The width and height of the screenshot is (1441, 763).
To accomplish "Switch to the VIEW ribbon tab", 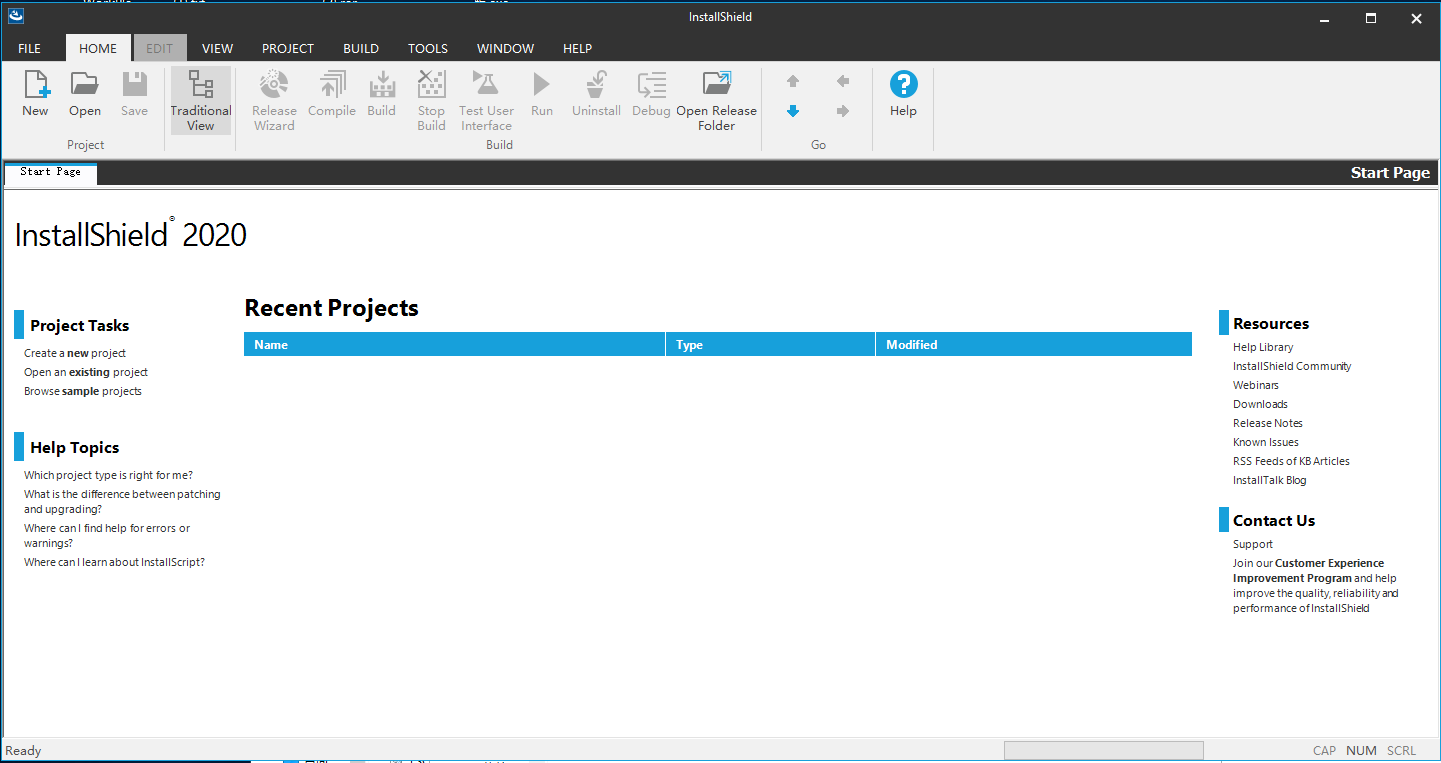I will pos(218,48).
